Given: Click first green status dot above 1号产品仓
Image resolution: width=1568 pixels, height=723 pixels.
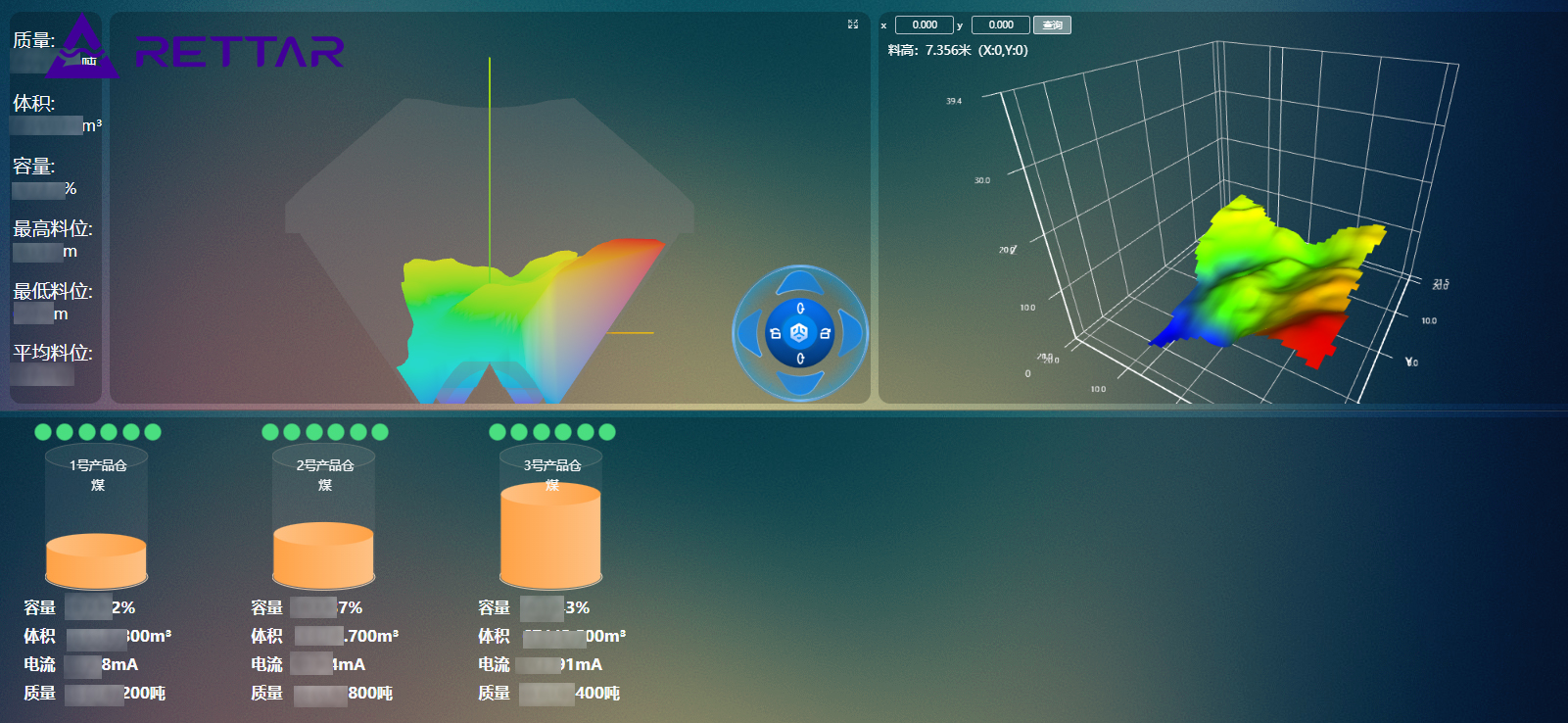Looking at the screenshot, I should (43, 432).
